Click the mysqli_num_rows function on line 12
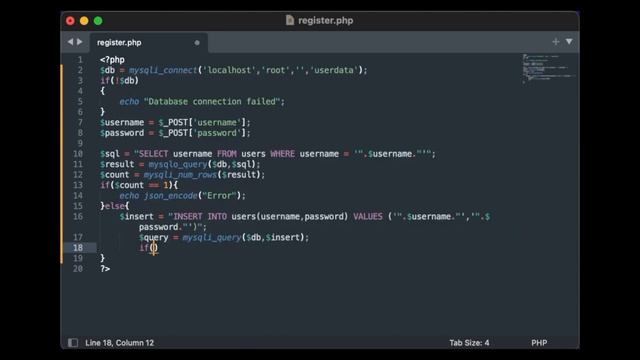This screenshot has height=360, width=640. tap(180, 175)
